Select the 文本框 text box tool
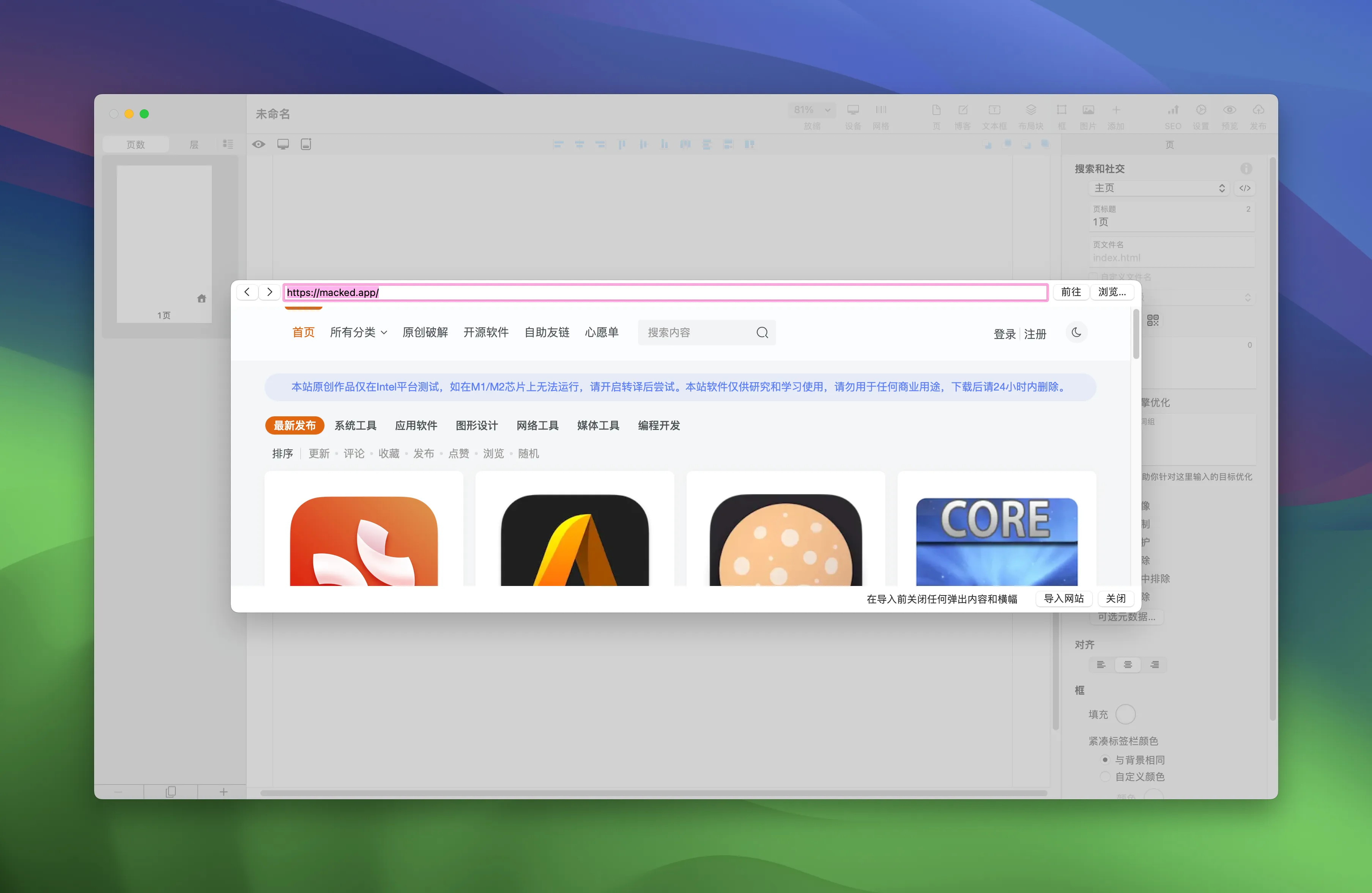The image size is (1372, 893). coord(994,110)
